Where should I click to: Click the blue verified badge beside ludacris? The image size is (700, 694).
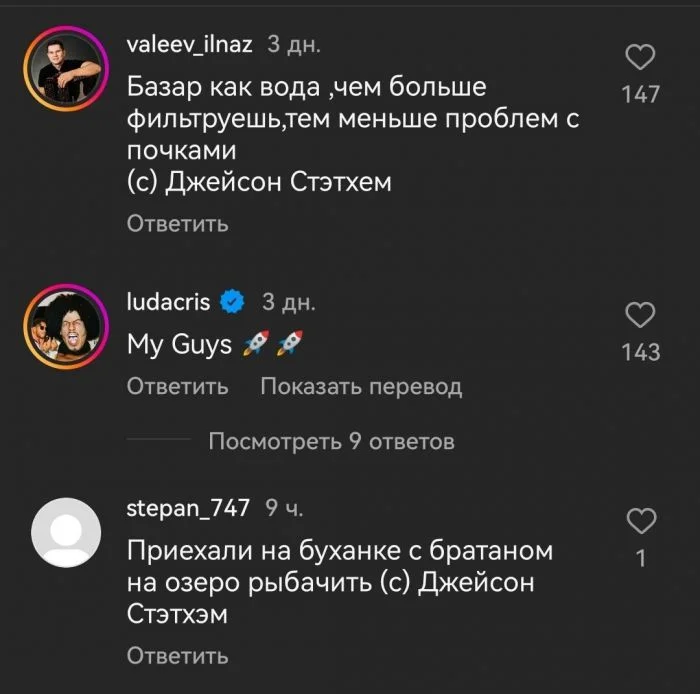232,300
